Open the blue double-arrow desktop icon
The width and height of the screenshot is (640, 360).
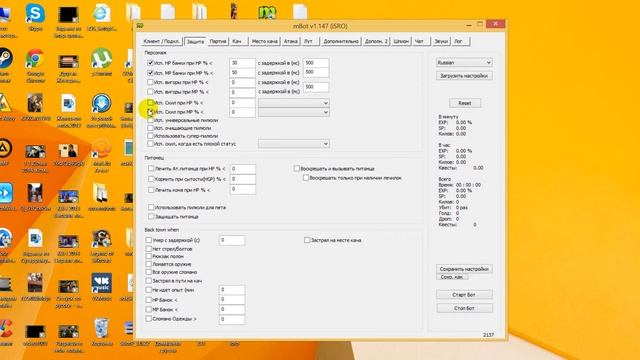[x=6, y=193]
